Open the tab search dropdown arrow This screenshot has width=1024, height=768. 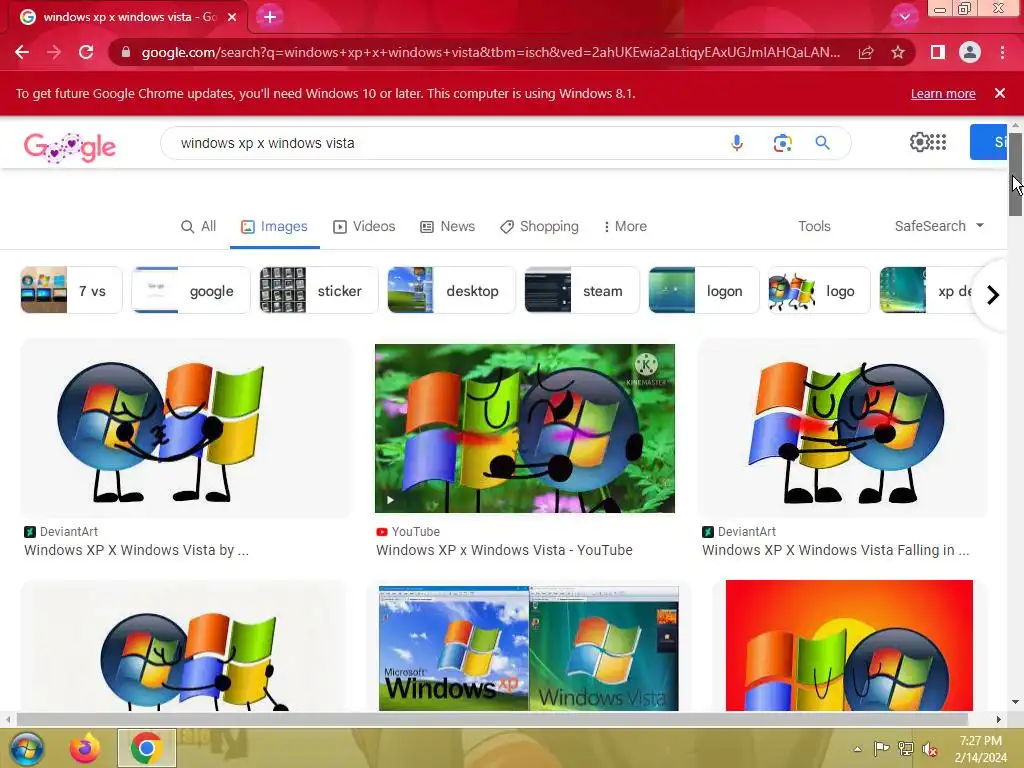tap(904, 17)
